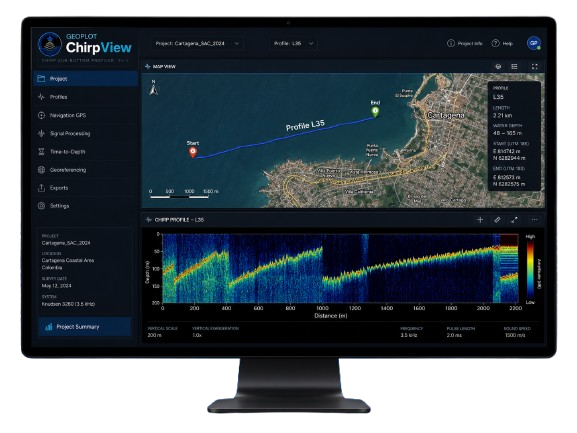Screen dimensions: 577x433
Task: Click the Pulse Length 2.0 ms value
Action: coord(454,335)
